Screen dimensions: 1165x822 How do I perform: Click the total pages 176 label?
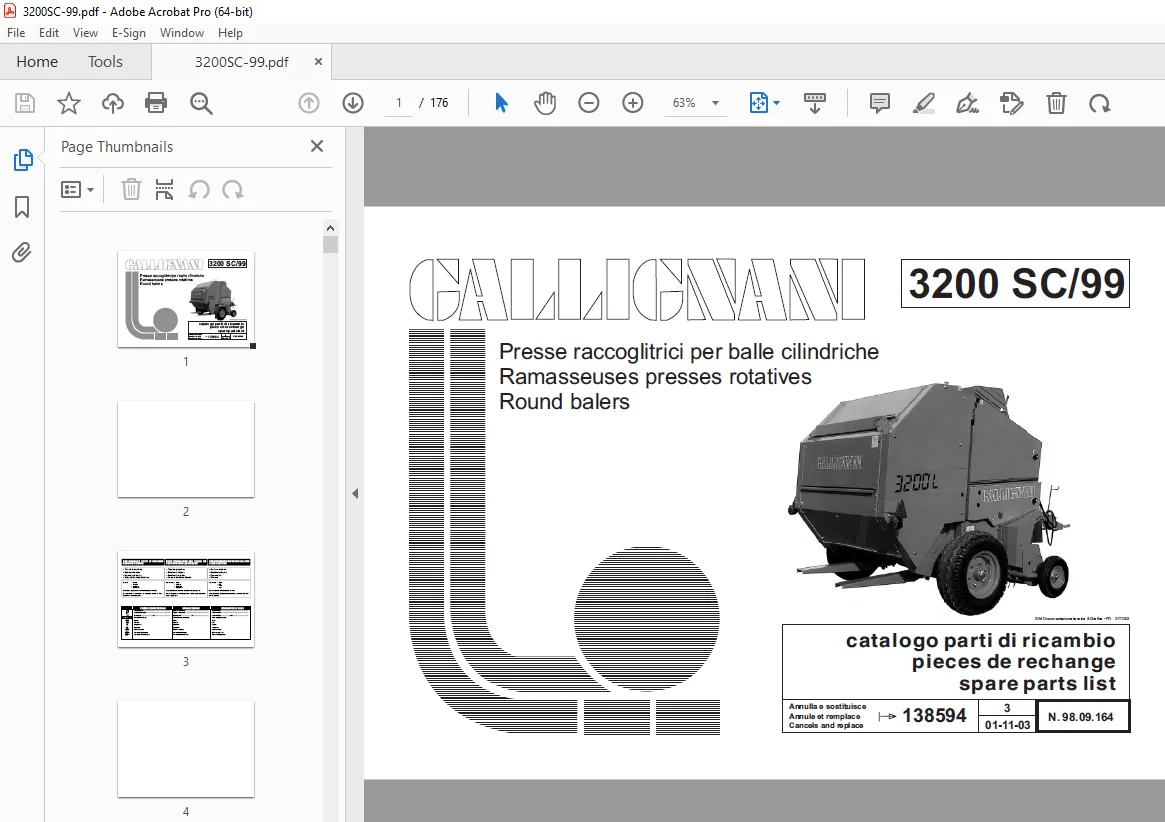pos(439,103)
